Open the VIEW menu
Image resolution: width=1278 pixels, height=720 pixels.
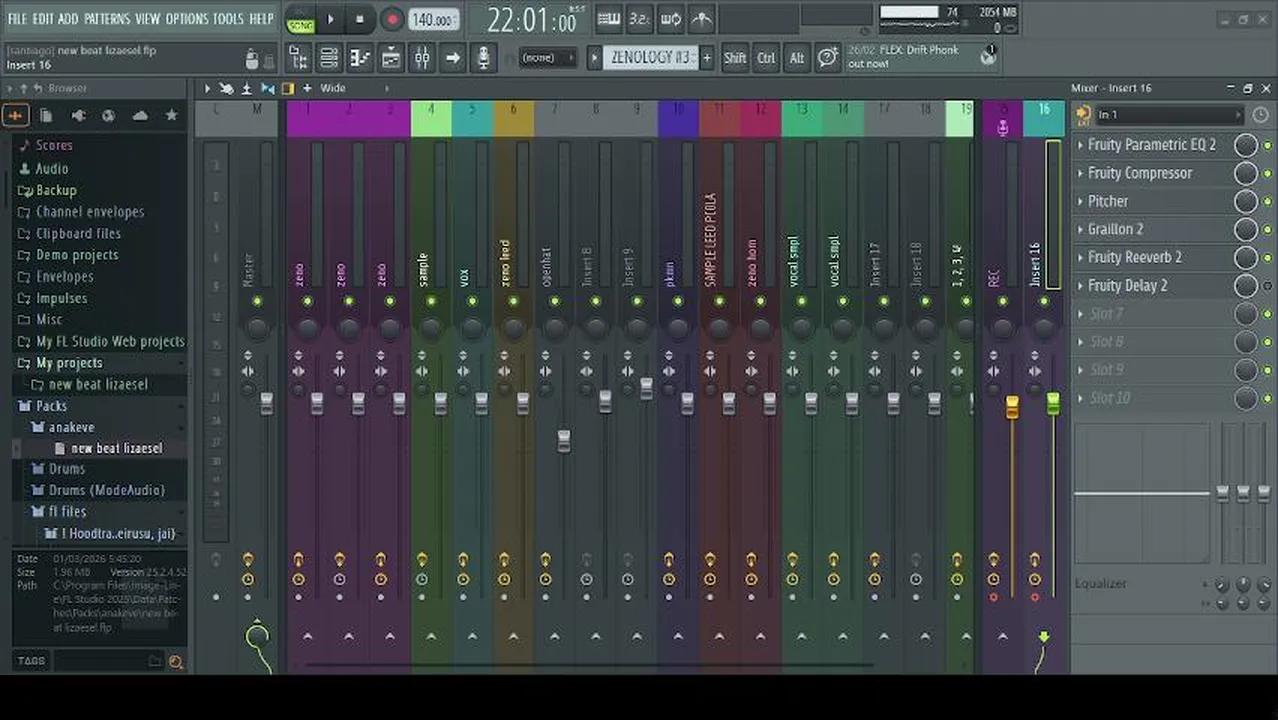tap(148, 19)
